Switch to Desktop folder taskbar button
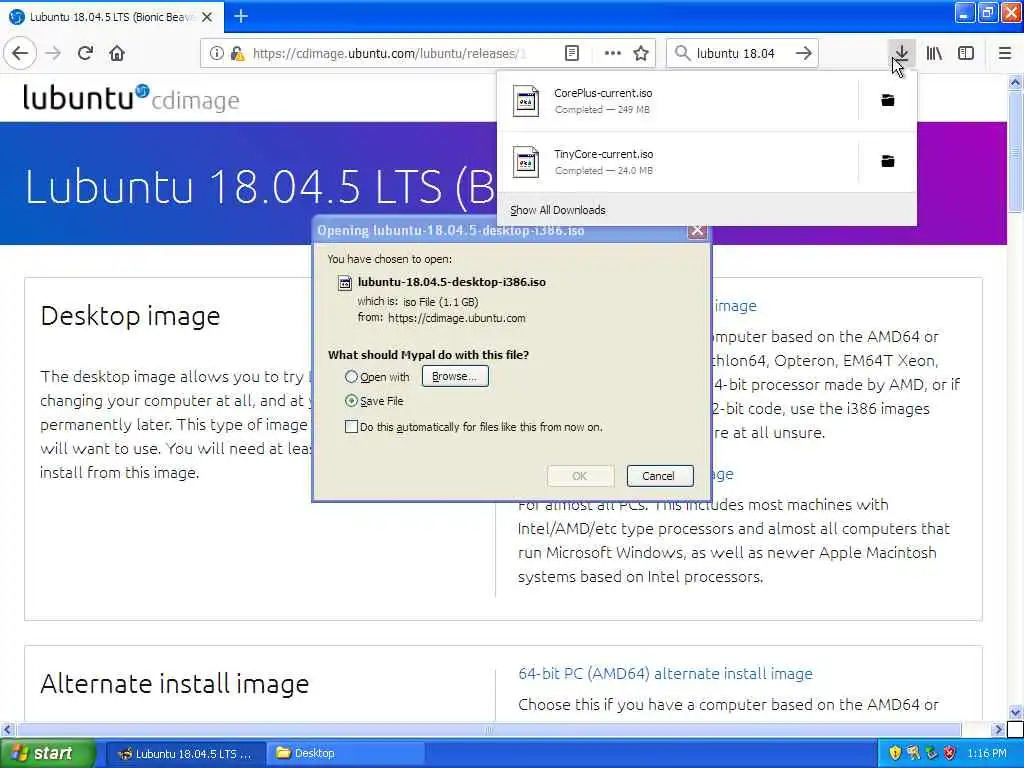Screen dimensions: 1024x768 point(345,754)
